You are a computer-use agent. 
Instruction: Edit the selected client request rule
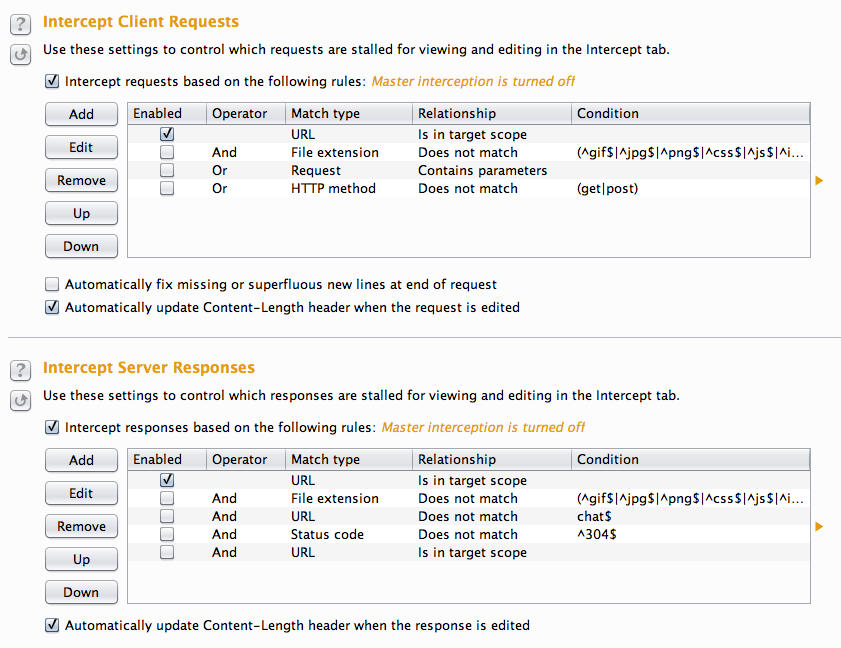click(x=81, y=148)
